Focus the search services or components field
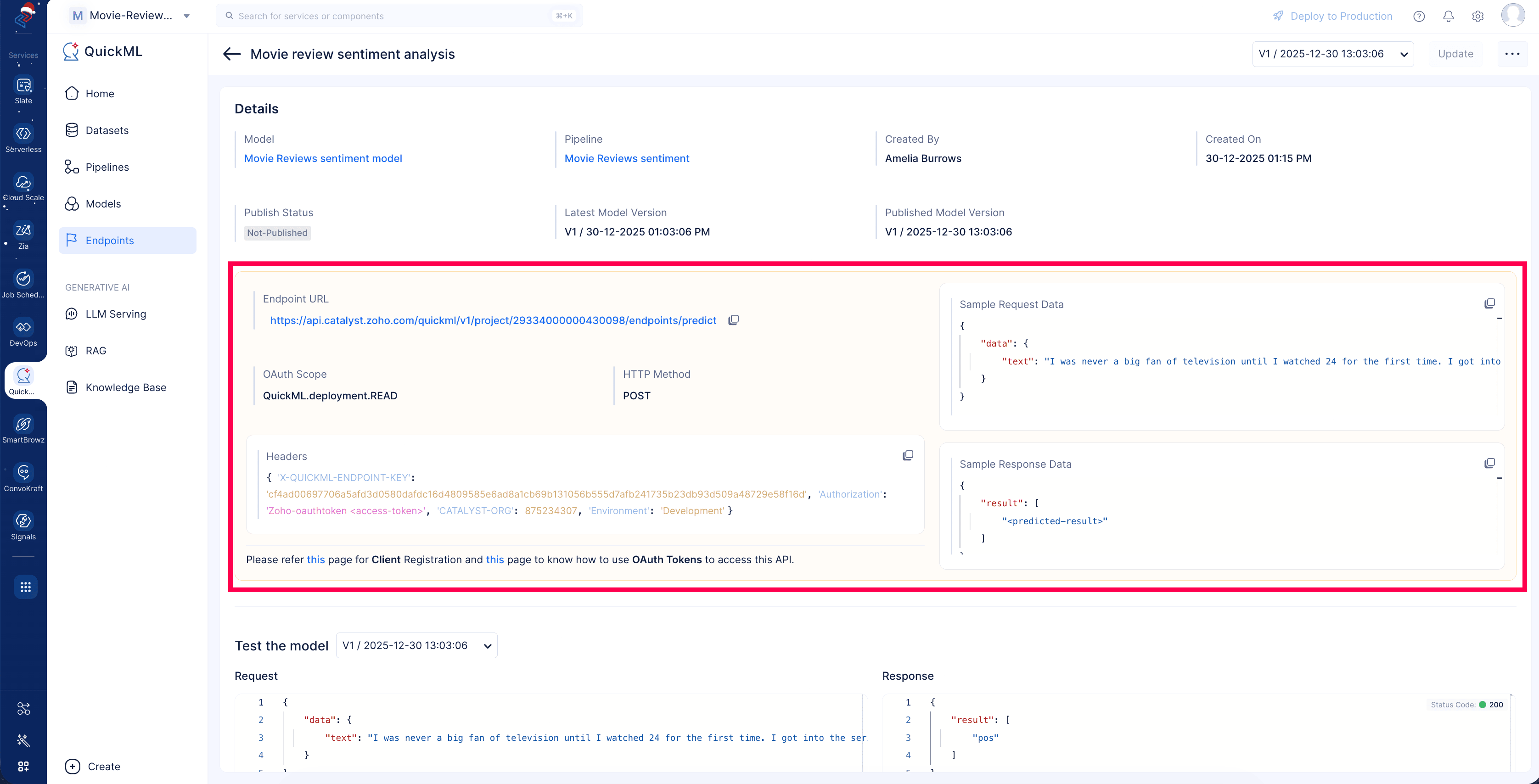Image resolution: width=1539 pixels, height=784 pixels. pos(399,16)
